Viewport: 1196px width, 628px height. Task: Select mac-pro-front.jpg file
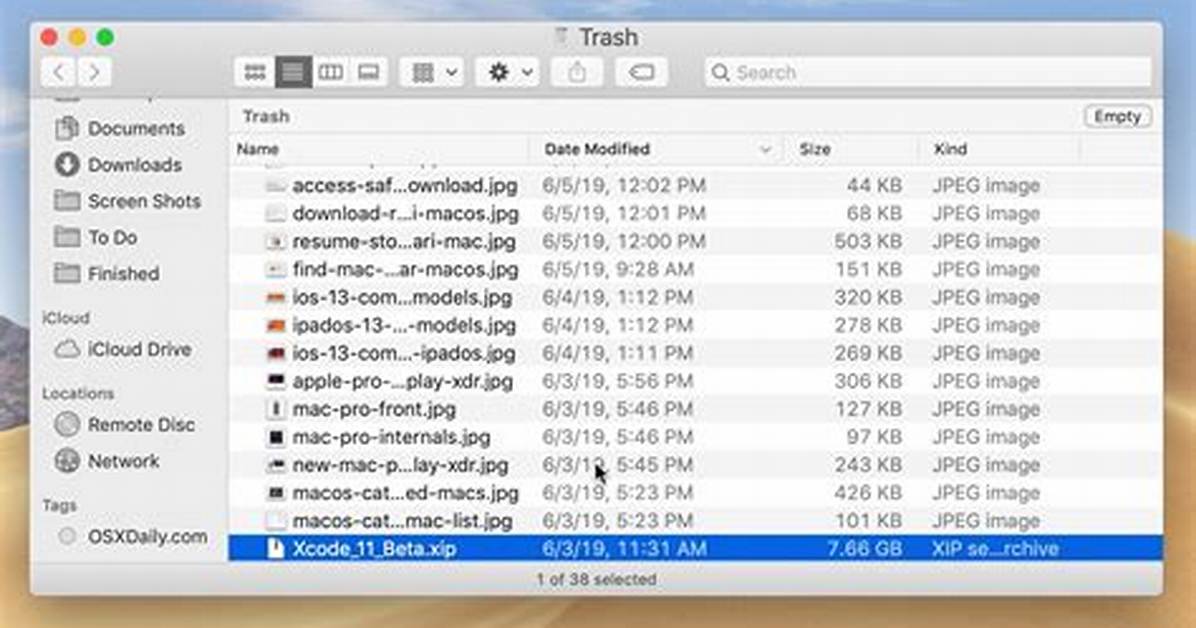tap(695, 409)
